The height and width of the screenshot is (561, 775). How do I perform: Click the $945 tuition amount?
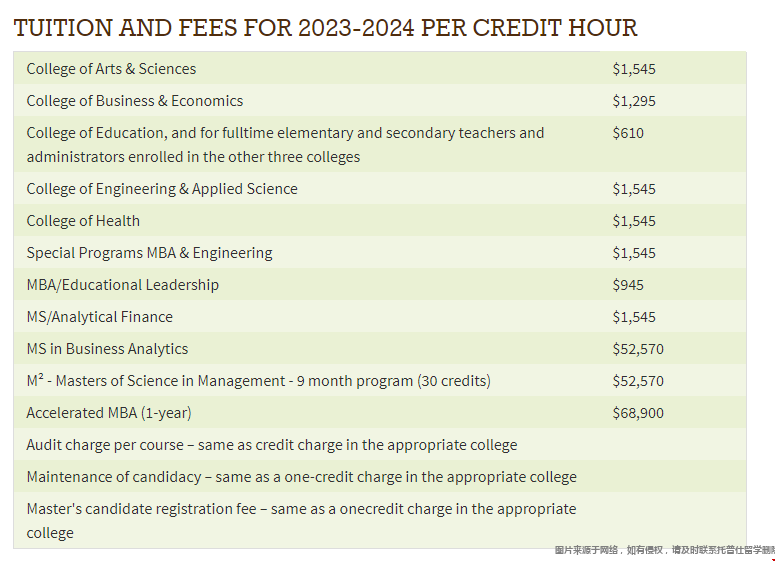pyautogui.click(x=628, y=285)
